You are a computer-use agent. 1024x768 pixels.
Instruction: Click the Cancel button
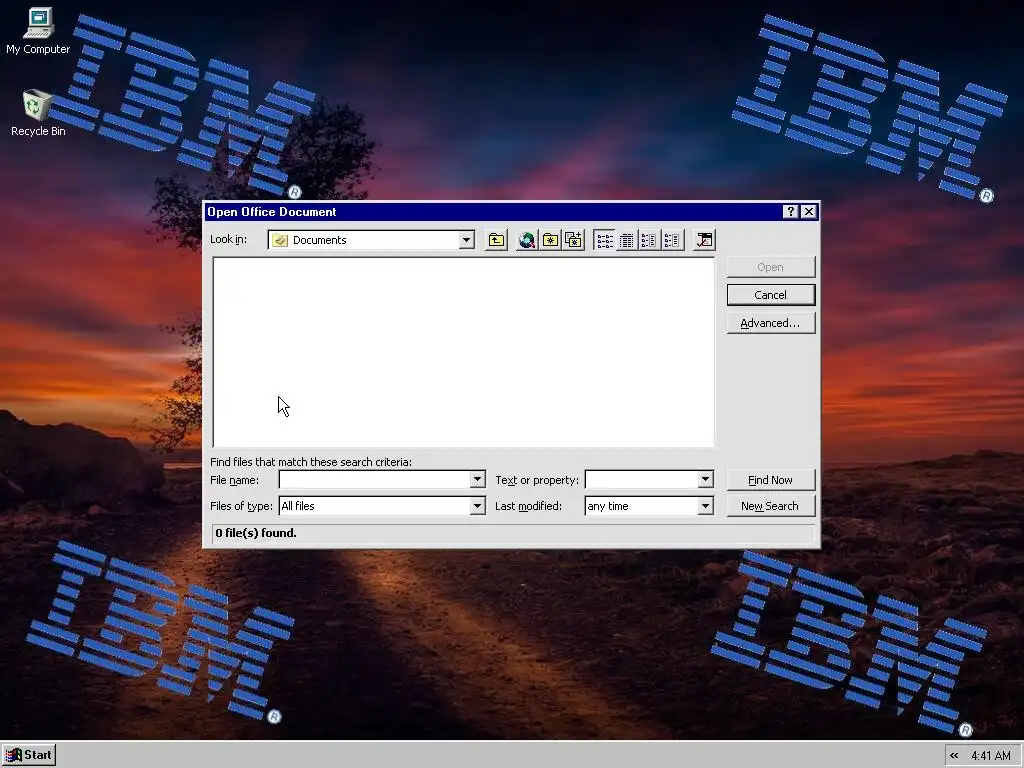(x=771, y=295)
